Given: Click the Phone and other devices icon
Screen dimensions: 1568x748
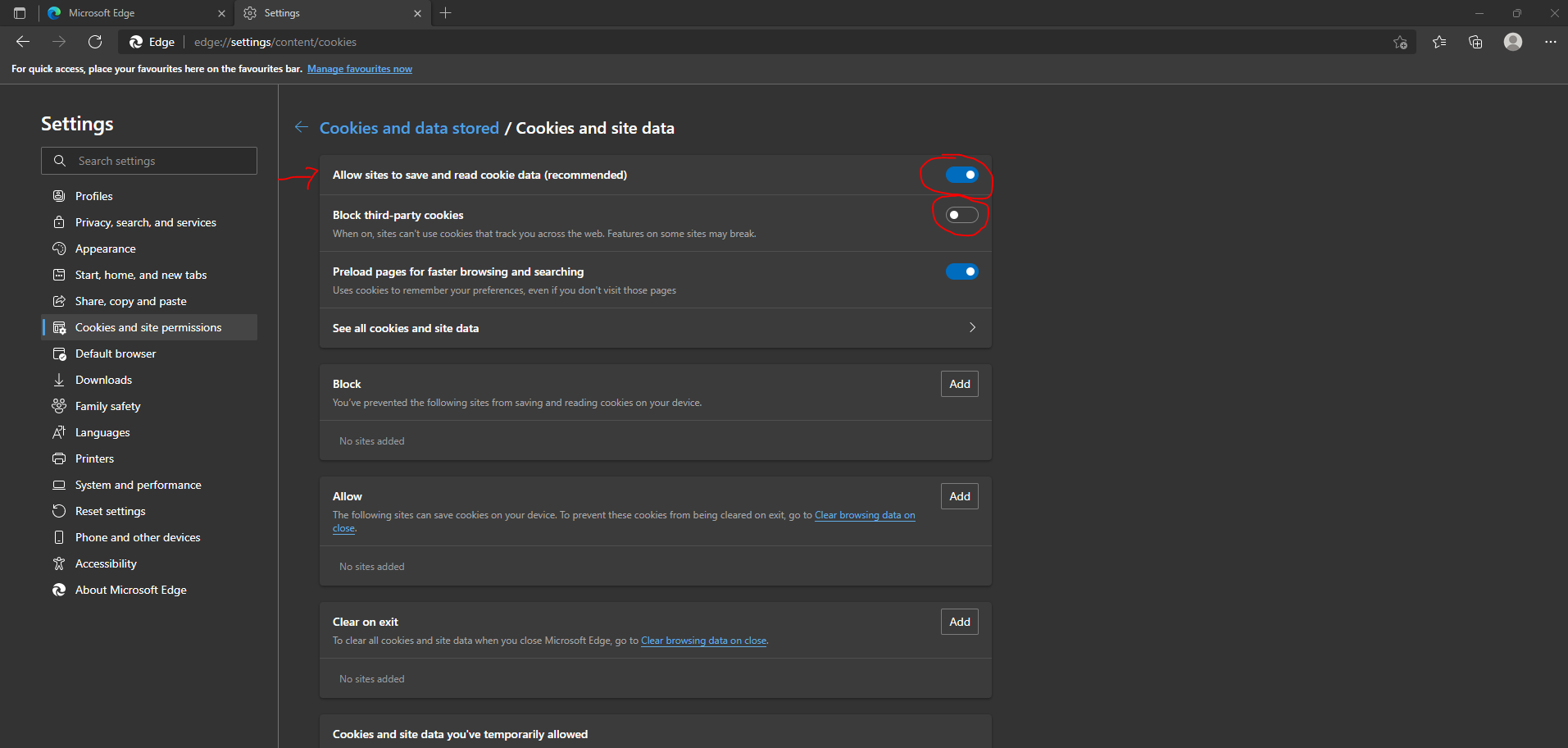Looking at the screenshot, I should pos(59,537).
